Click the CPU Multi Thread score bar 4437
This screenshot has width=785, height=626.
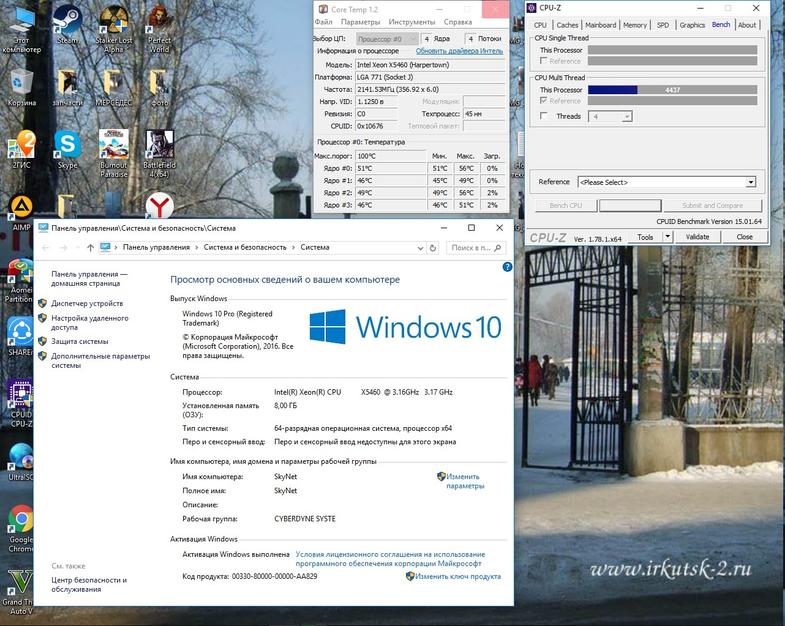672,90
